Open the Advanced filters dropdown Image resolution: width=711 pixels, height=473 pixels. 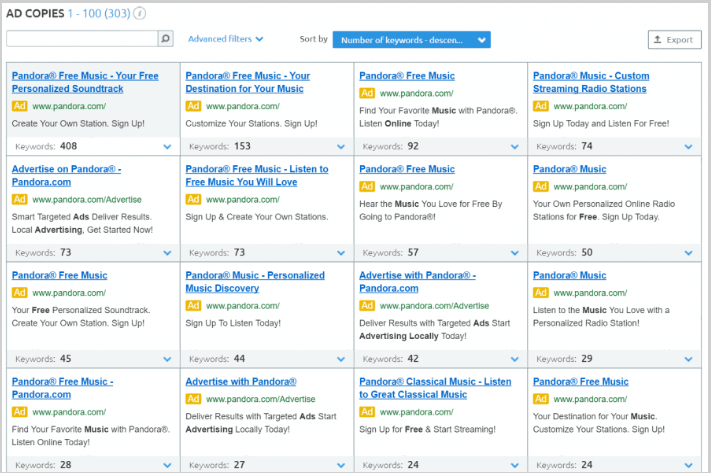[x=225, y=39]
